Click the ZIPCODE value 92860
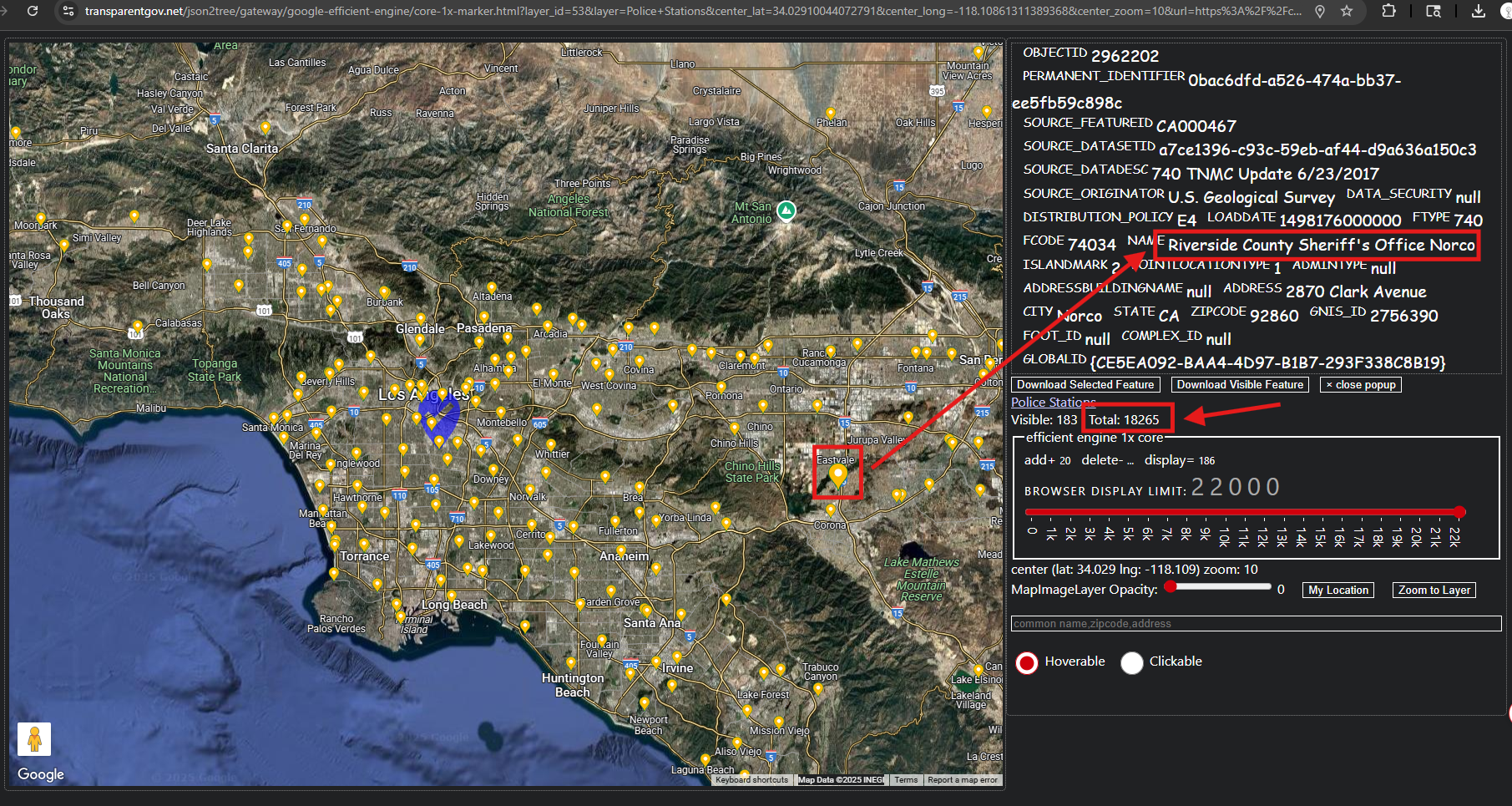 1274,317
